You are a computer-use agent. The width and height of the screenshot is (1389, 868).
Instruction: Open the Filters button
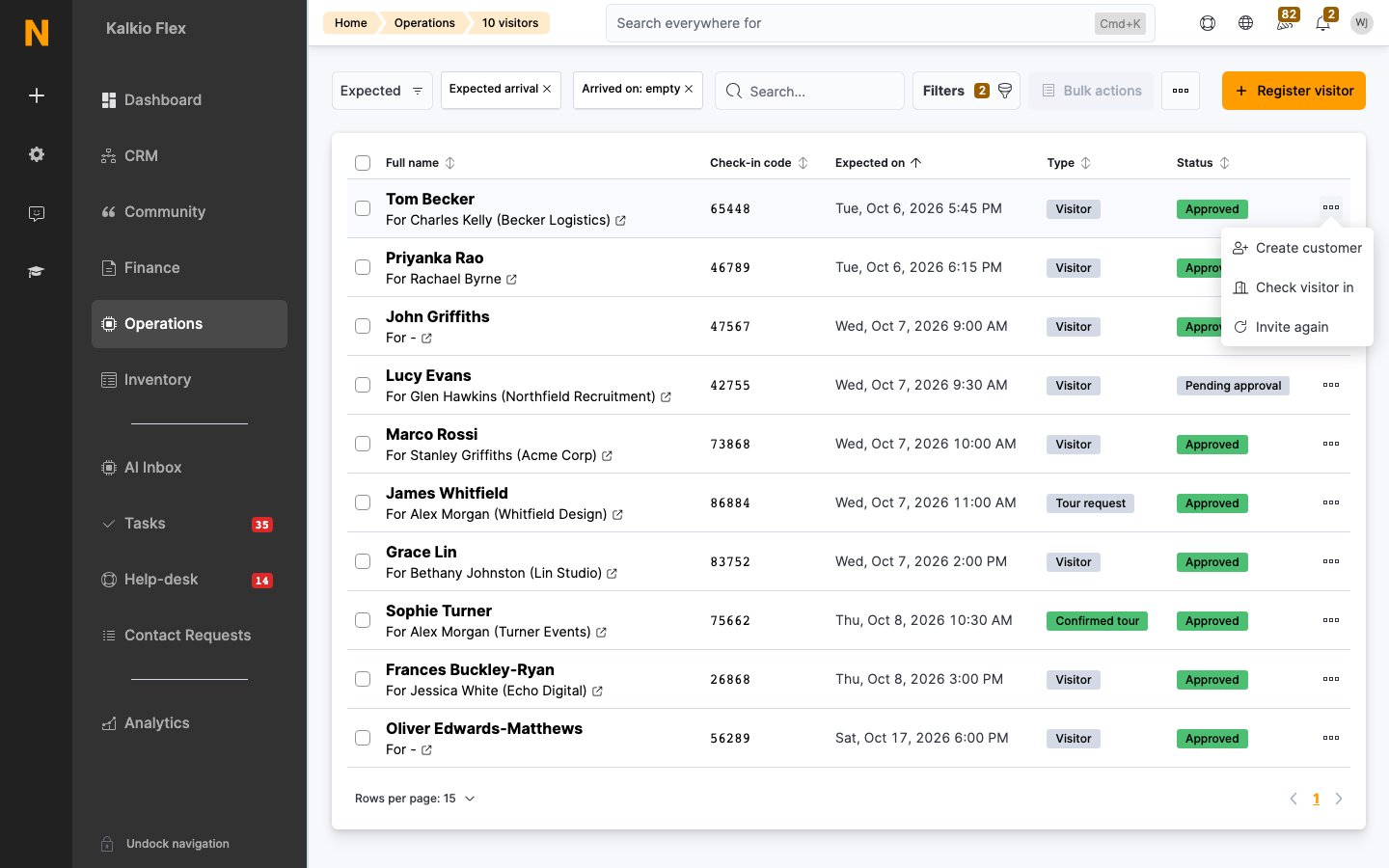(967, 91)
